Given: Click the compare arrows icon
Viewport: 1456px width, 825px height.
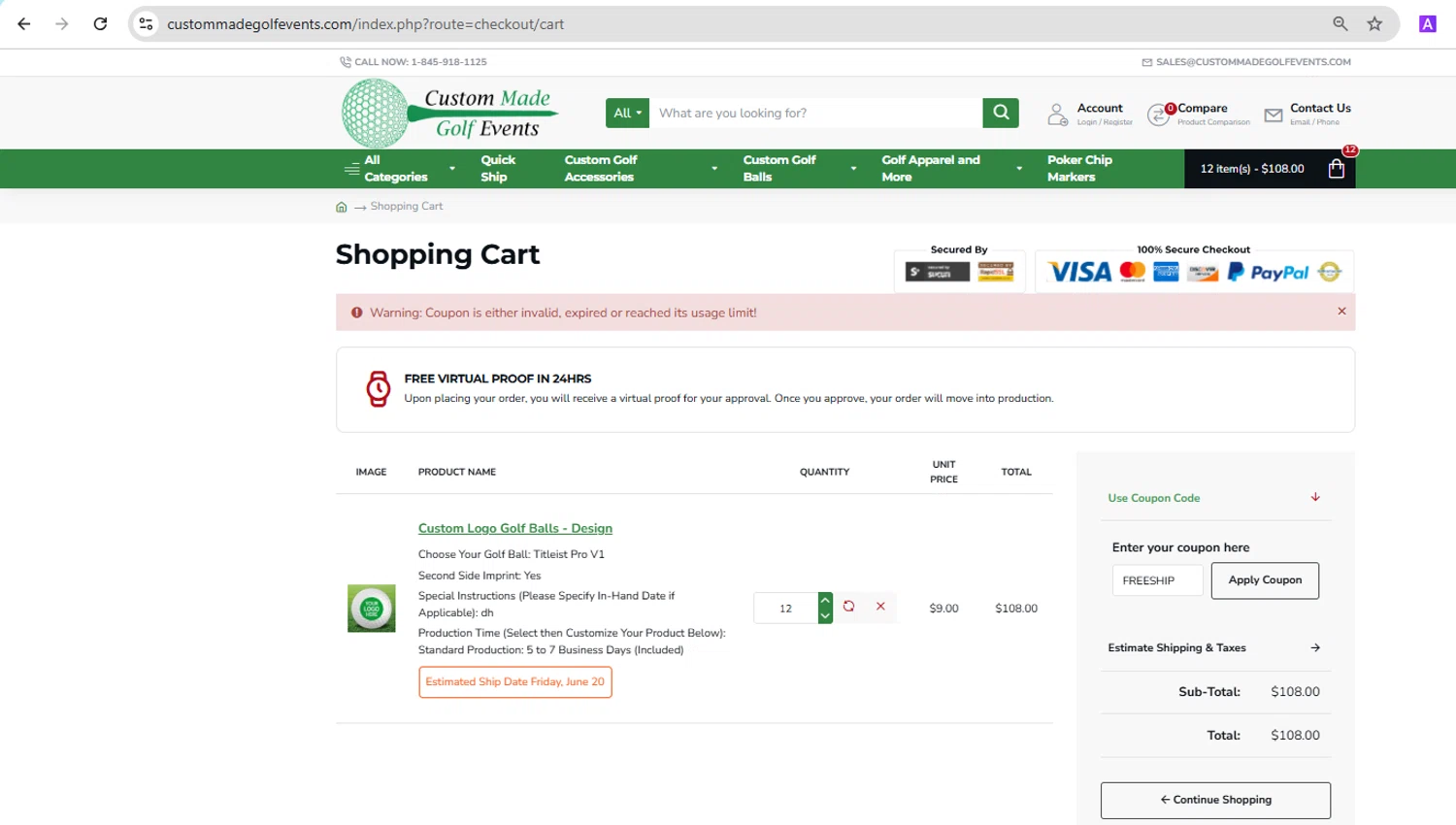Looking at the screenshot, I should coord(1158,115).
